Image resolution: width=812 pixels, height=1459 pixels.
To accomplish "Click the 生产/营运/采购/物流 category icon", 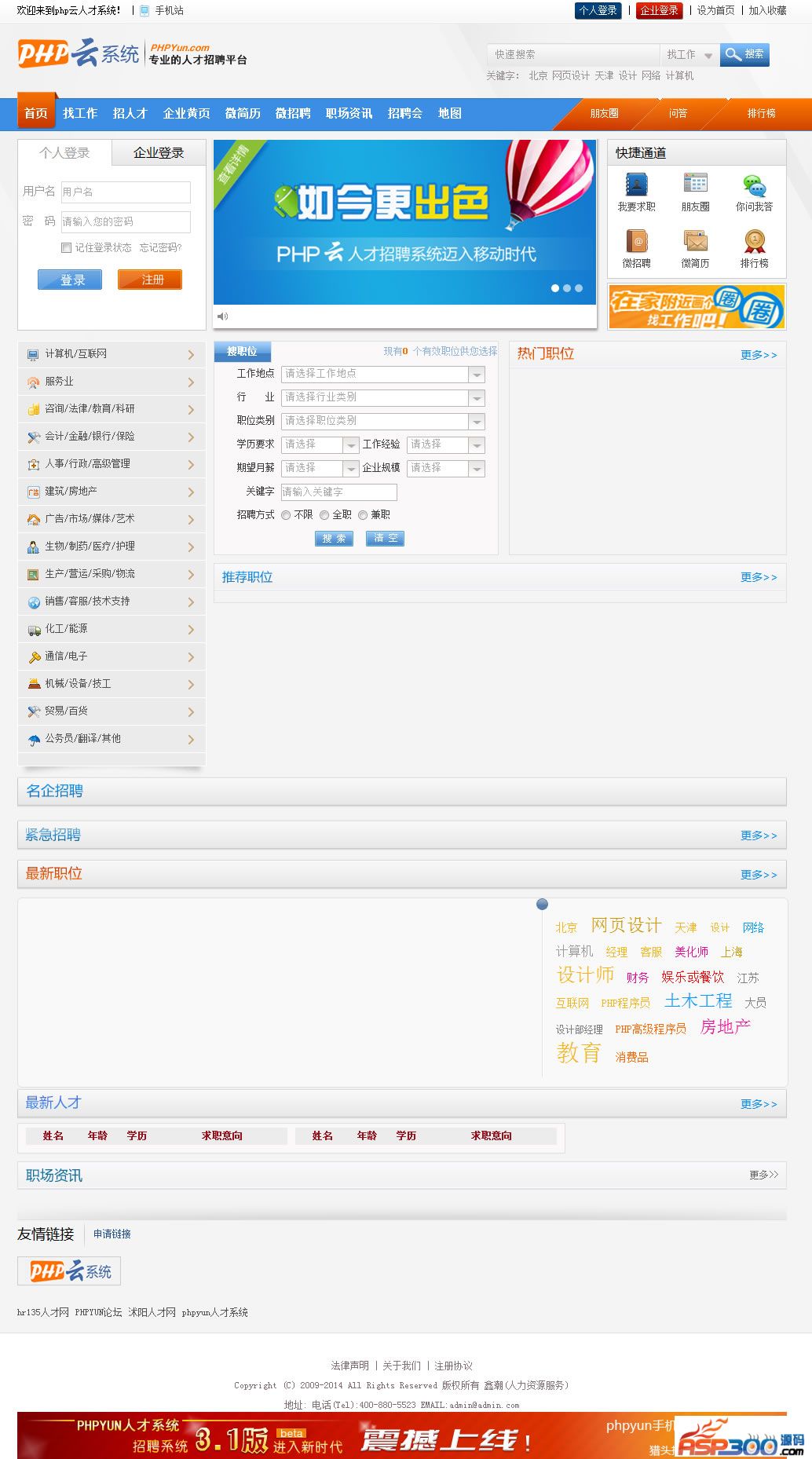I will (x=33, y=575).
